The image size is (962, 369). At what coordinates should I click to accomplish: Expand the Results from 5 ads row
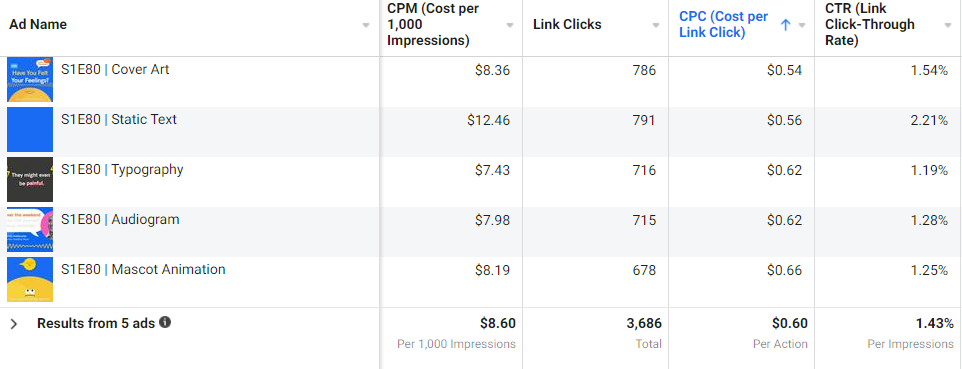14,324
